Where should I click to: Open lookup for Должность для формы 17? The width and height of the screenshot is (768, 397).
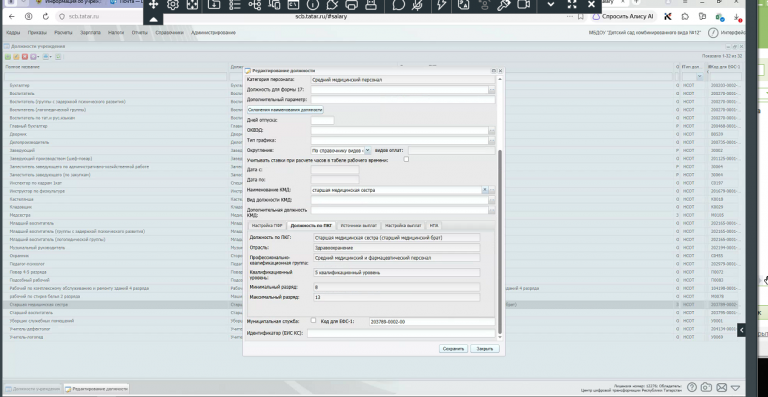(492, 90)
